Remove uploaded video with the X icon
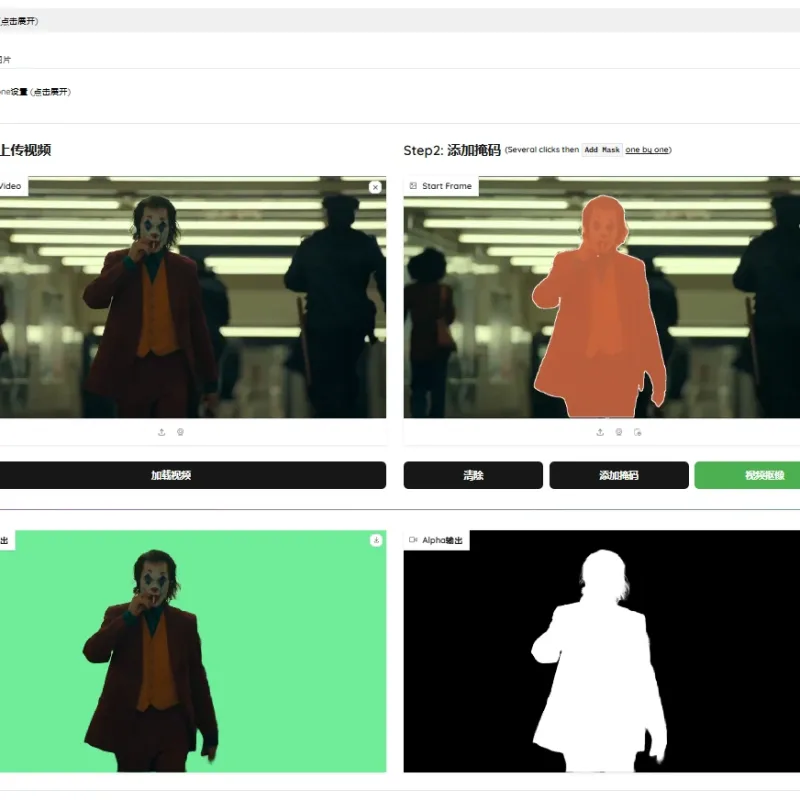Screen dimensions: 800x800 pyautogui.click(x=375, y=187)
